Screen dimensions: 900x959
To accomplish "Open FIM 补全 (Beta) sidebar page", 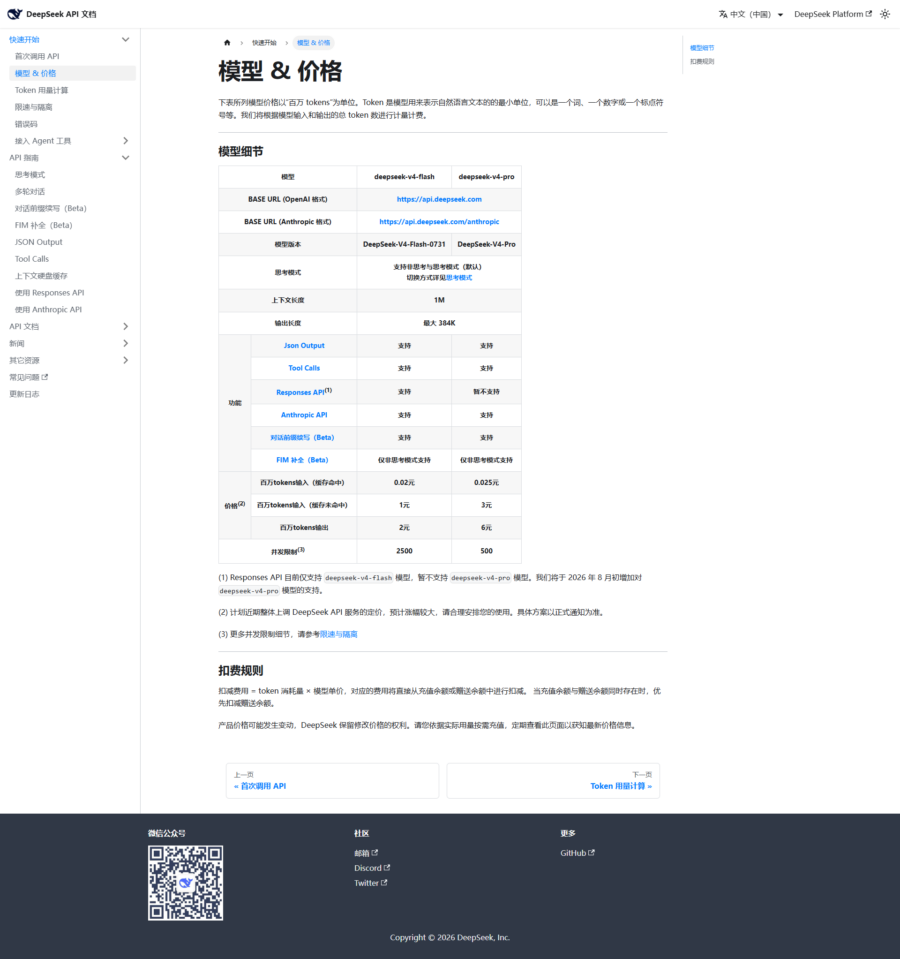I will (x=43, y=225).
